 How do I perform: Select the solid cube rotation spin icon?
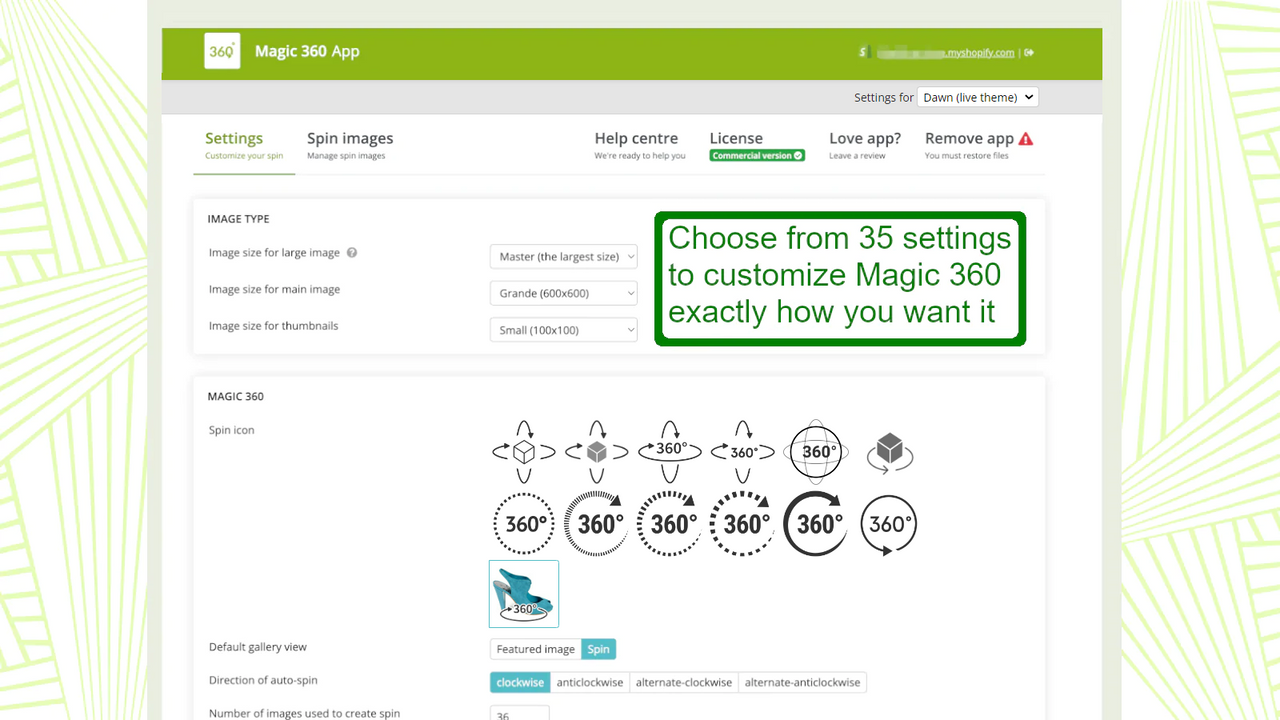596,451
